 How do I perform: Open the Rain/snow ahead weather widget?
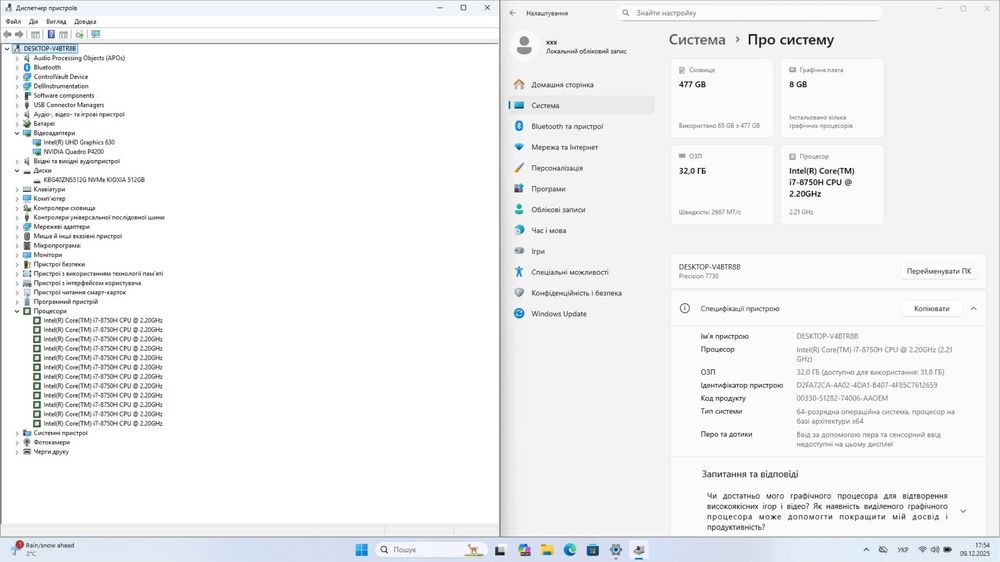coord(43,549)
